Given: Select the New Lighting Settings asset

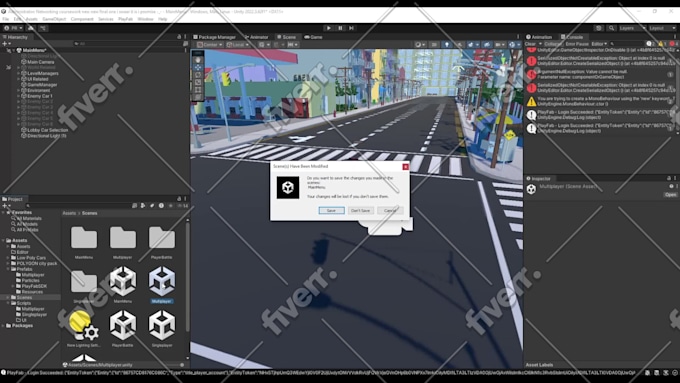Looking at the screenshot, I should point(84,325).
